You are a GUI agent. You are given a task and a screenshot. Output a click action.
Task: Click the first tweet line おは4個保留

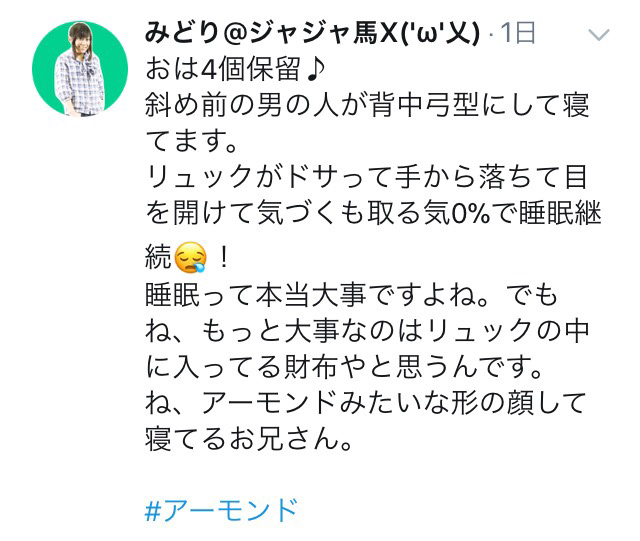click(x=223, y=69)
